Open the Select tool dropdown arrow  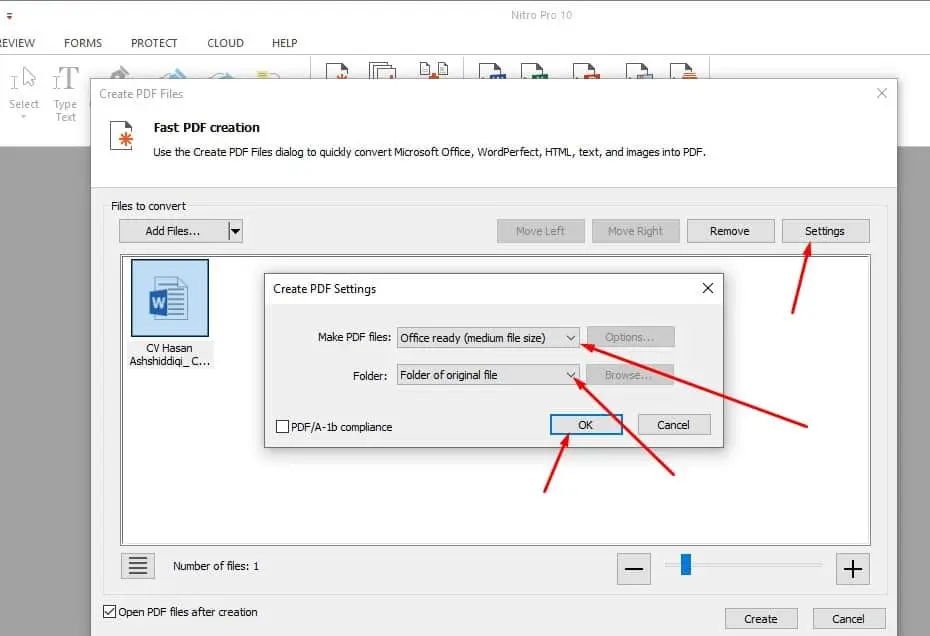[24, 117]
